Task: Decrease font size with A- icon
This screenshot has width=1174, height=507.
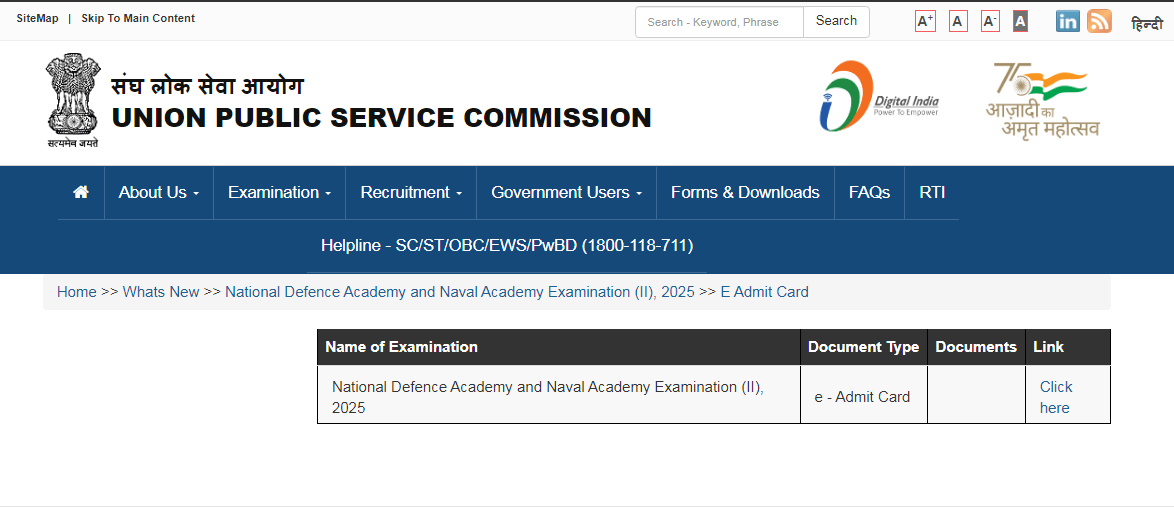Action: [991, 21]
